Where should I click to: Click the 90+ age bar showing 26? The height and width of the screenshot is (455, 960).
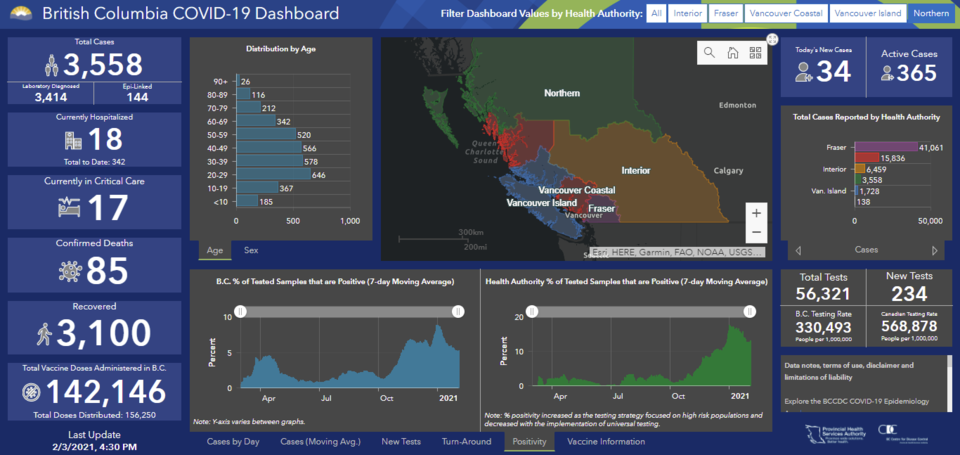[x=238, y=81]
